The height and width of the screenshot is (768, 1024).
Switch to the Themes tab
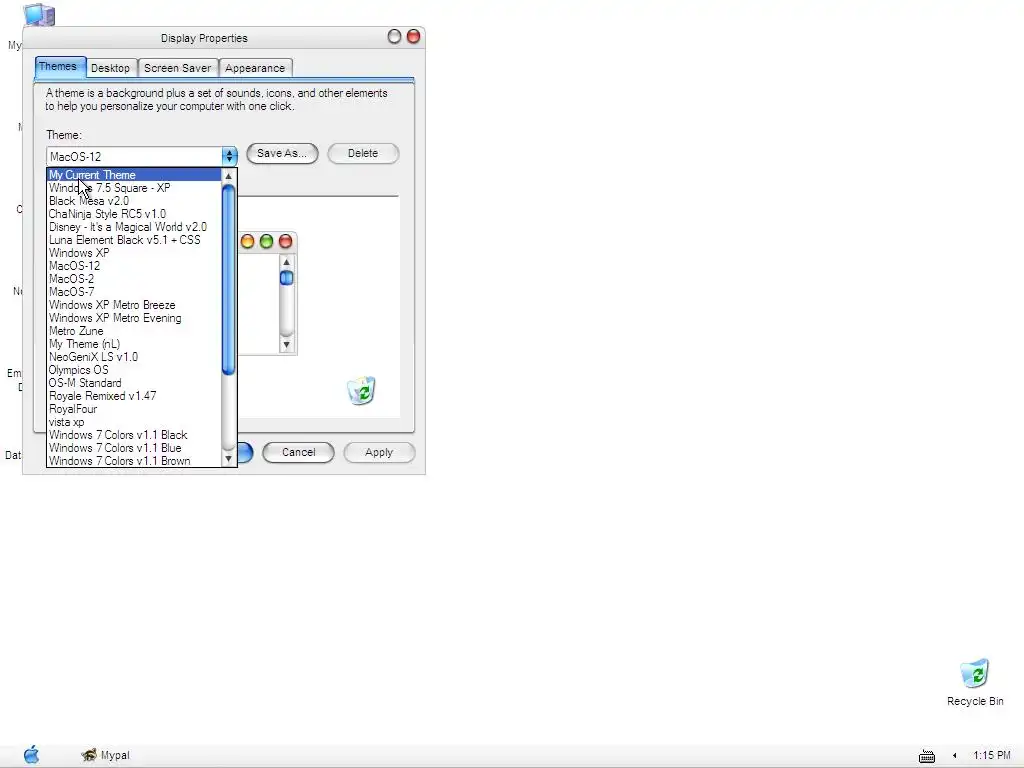(x=59, y=67)
